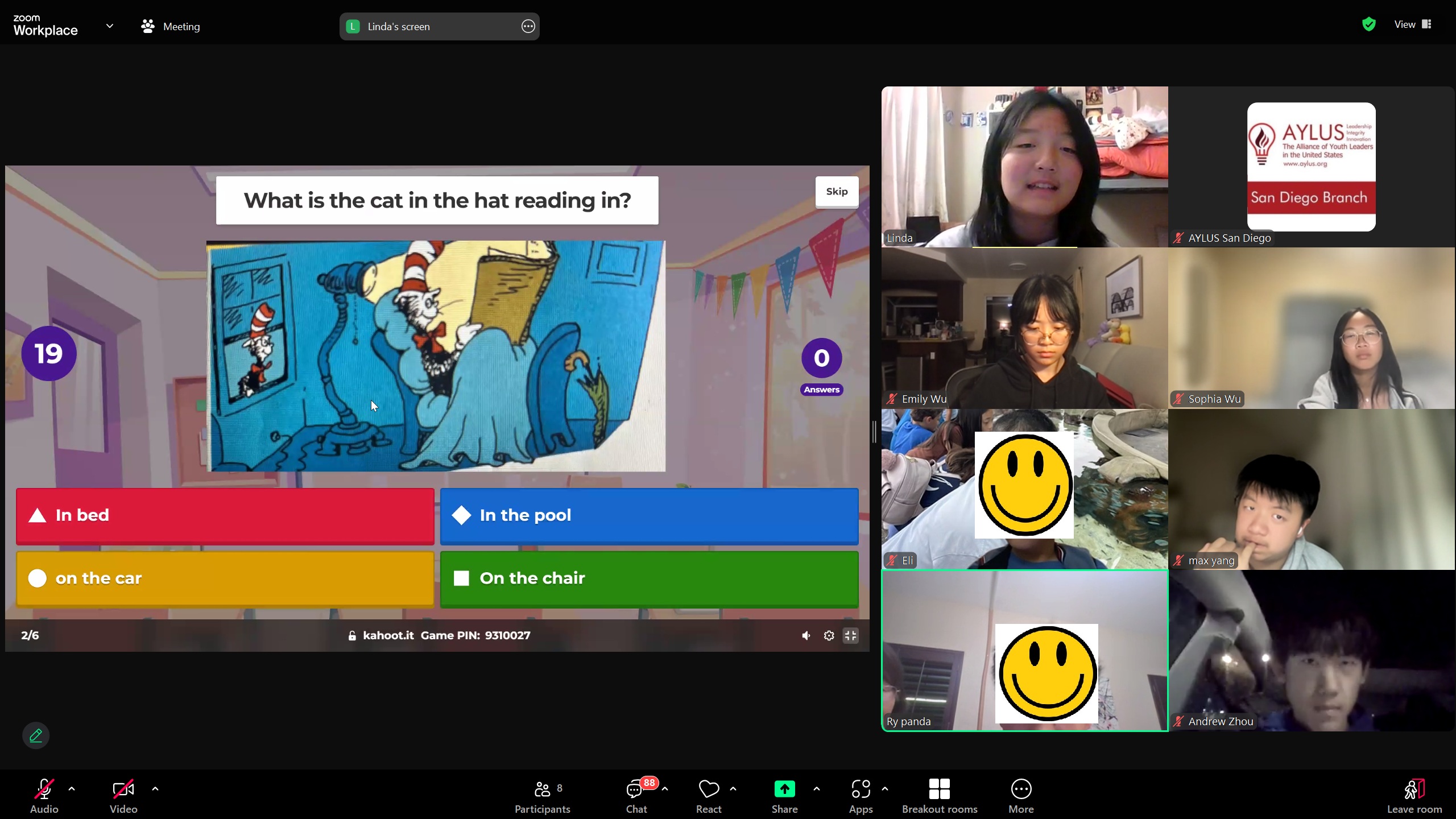Skip the current Kahoot question
1456x819 pixels.
837,192
